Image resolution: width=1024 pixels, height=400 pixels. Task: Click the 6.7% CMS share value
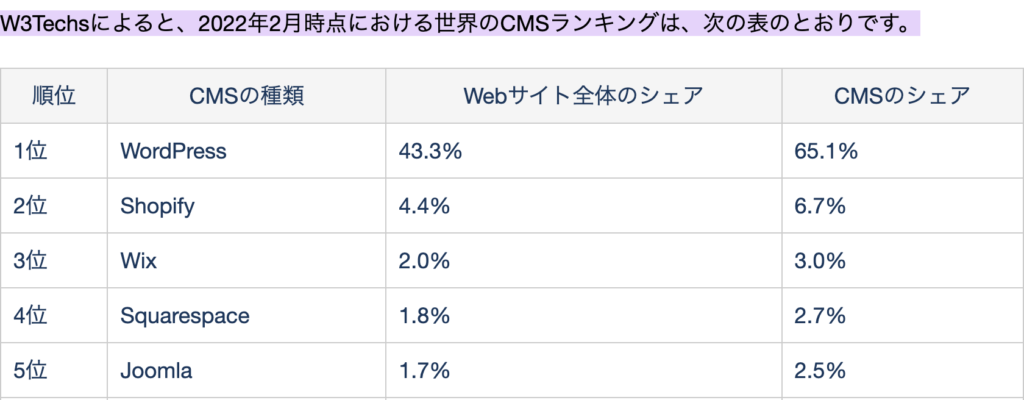point(821,206)
